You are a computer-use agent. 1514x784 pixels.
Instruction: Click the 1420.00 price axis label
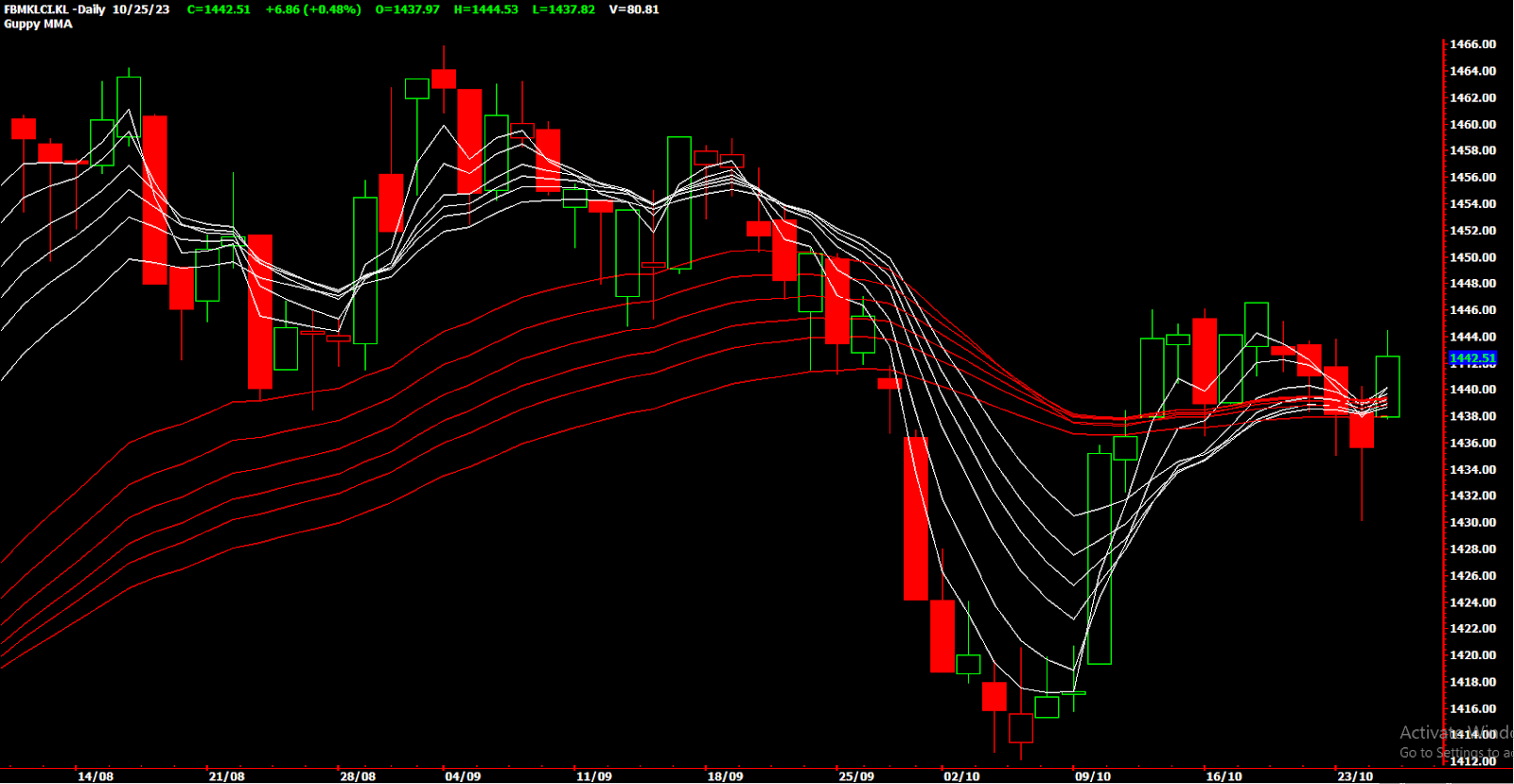1472,655
